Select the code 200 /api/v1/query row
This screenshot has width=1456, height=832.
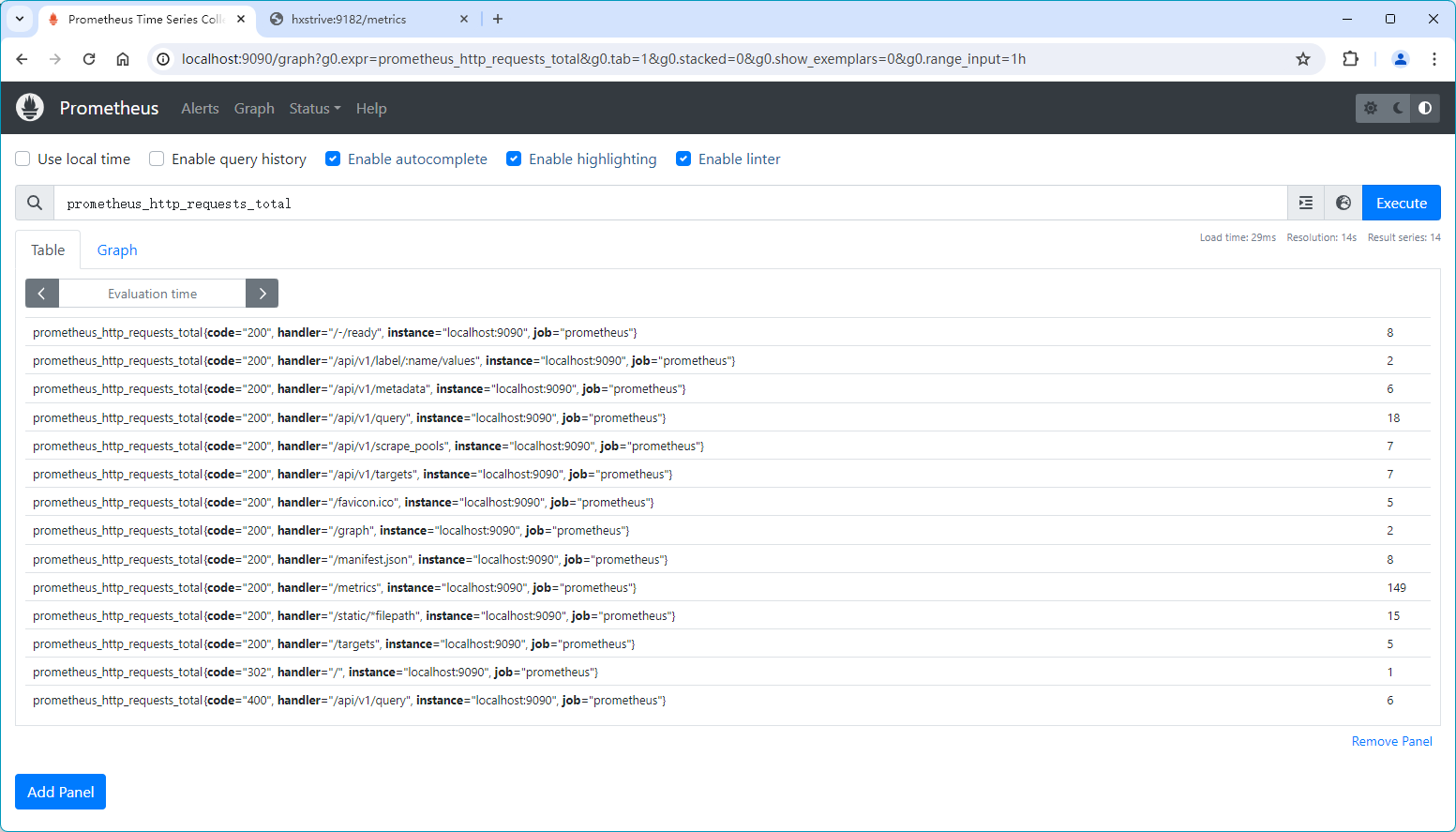pyautogui.click(x=728, y=417)
